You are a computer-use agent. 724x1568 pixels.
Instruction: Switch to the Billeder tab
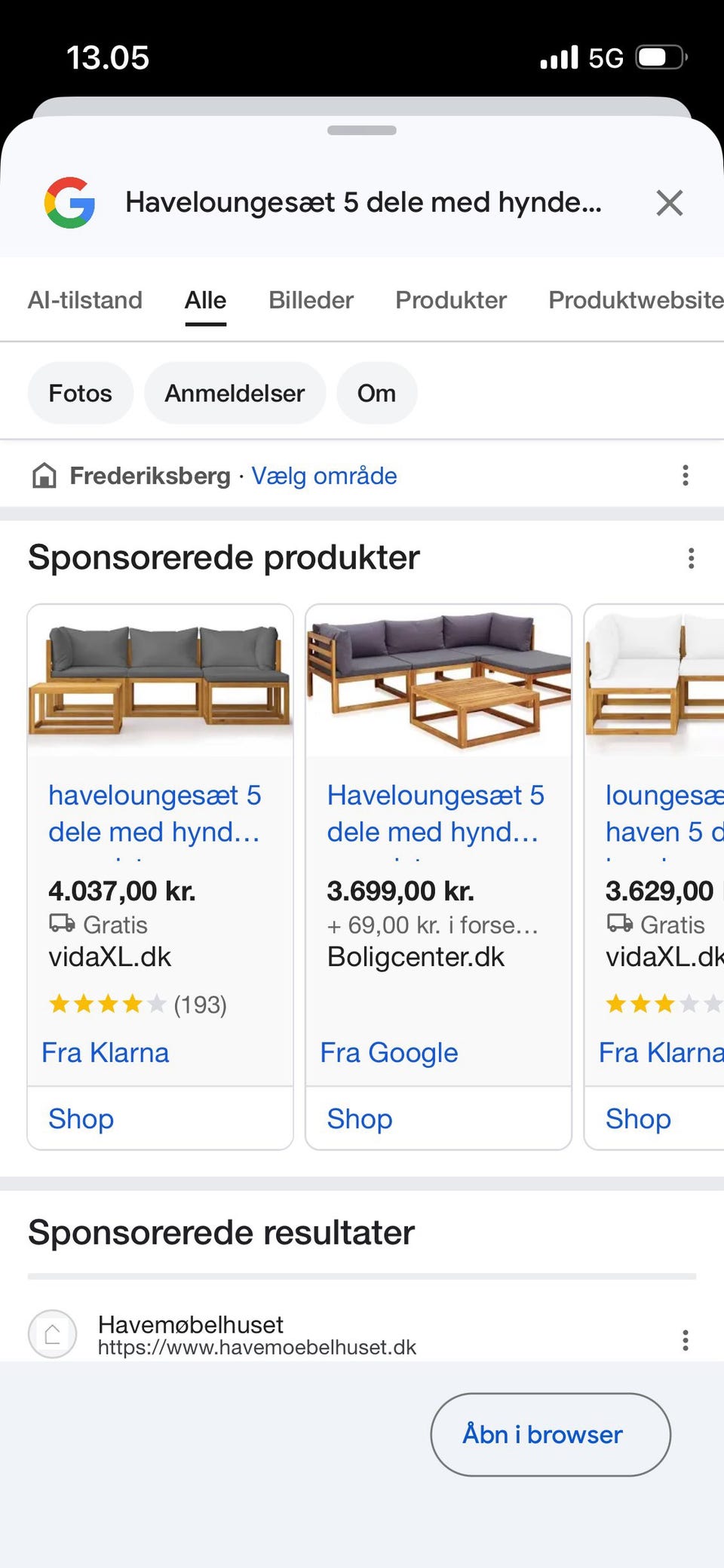click(x=311, y=300)
